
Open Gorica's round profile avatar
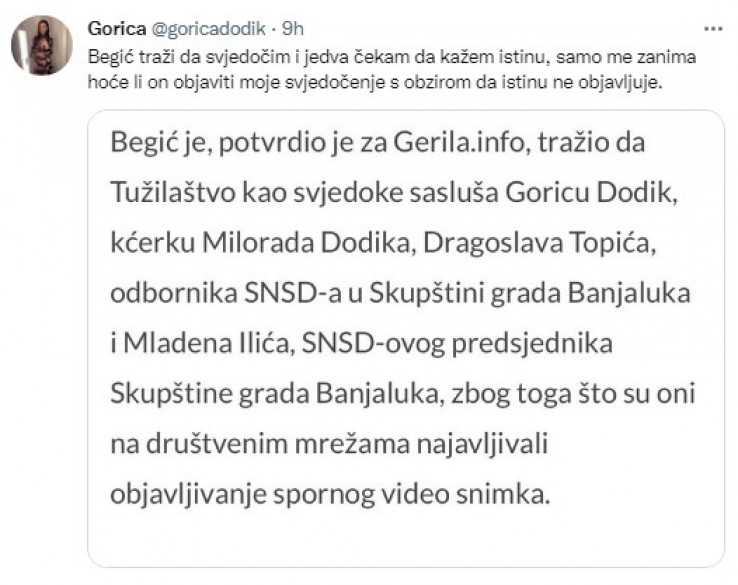click(x=42, y=45)
